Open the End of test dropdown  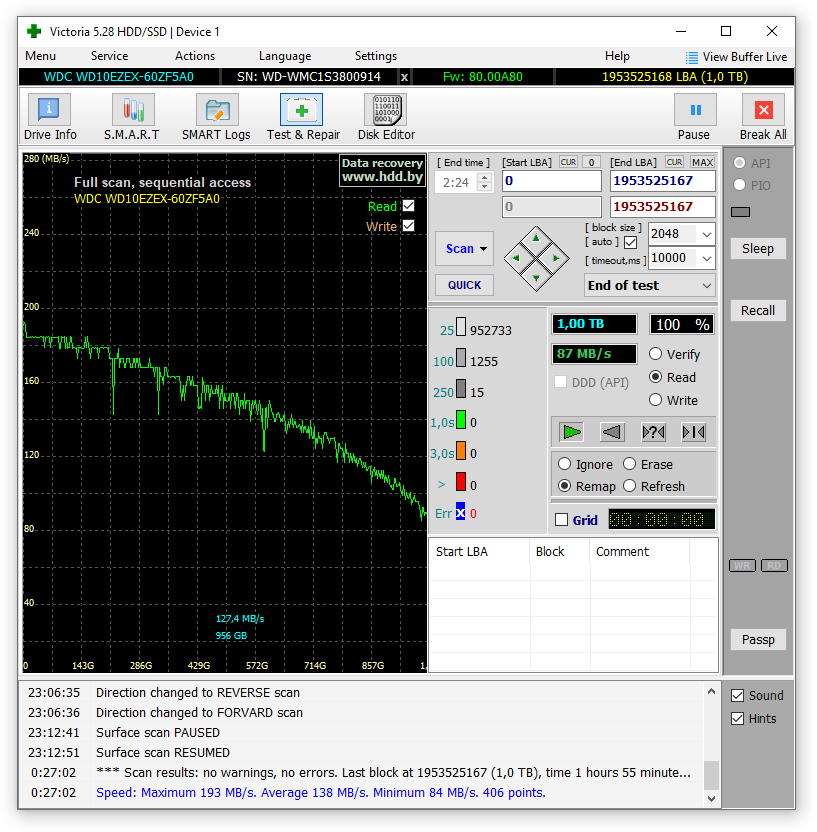click(650, 285)
